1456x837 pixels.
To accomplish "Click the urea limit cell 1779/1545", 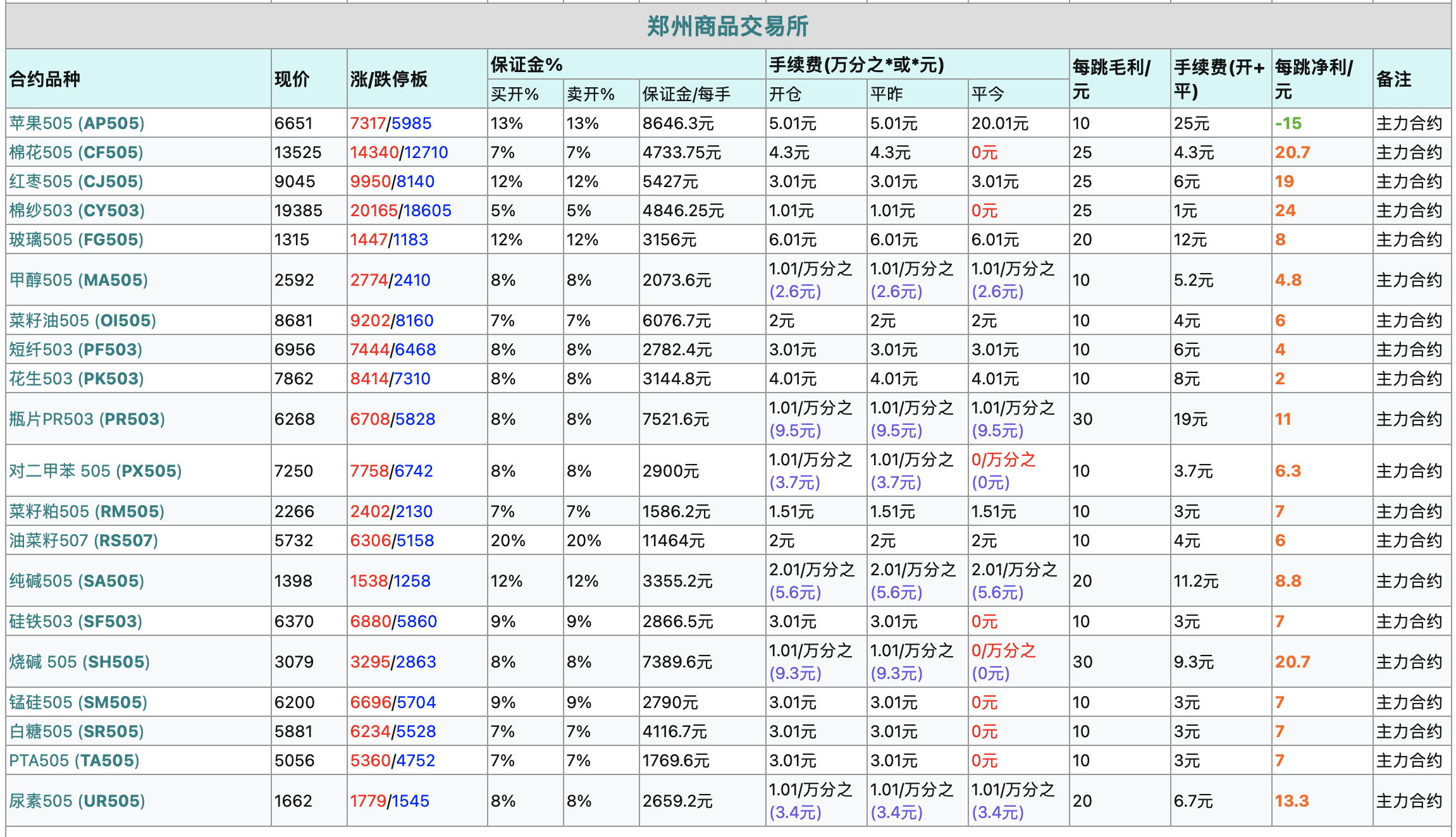I will point(390,801).
